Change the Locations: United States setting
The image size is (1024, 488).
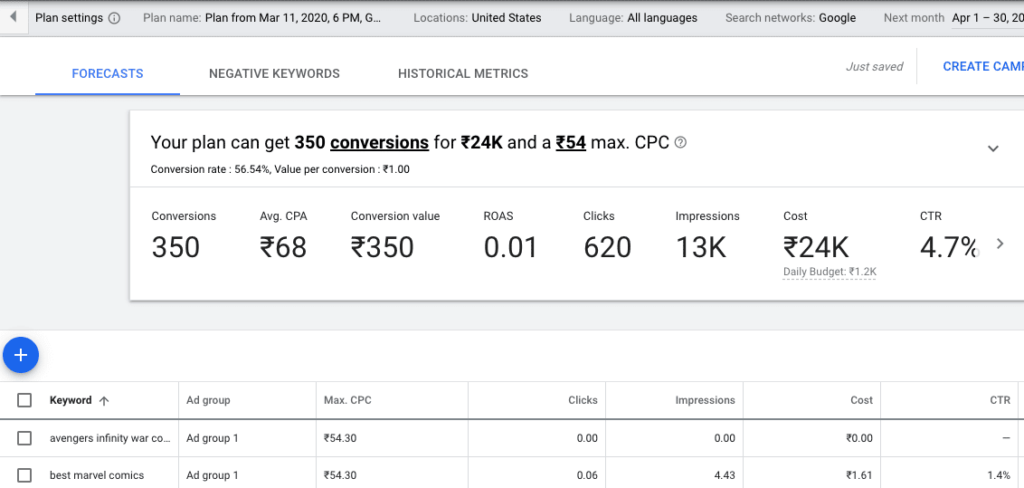coord(477,18)
